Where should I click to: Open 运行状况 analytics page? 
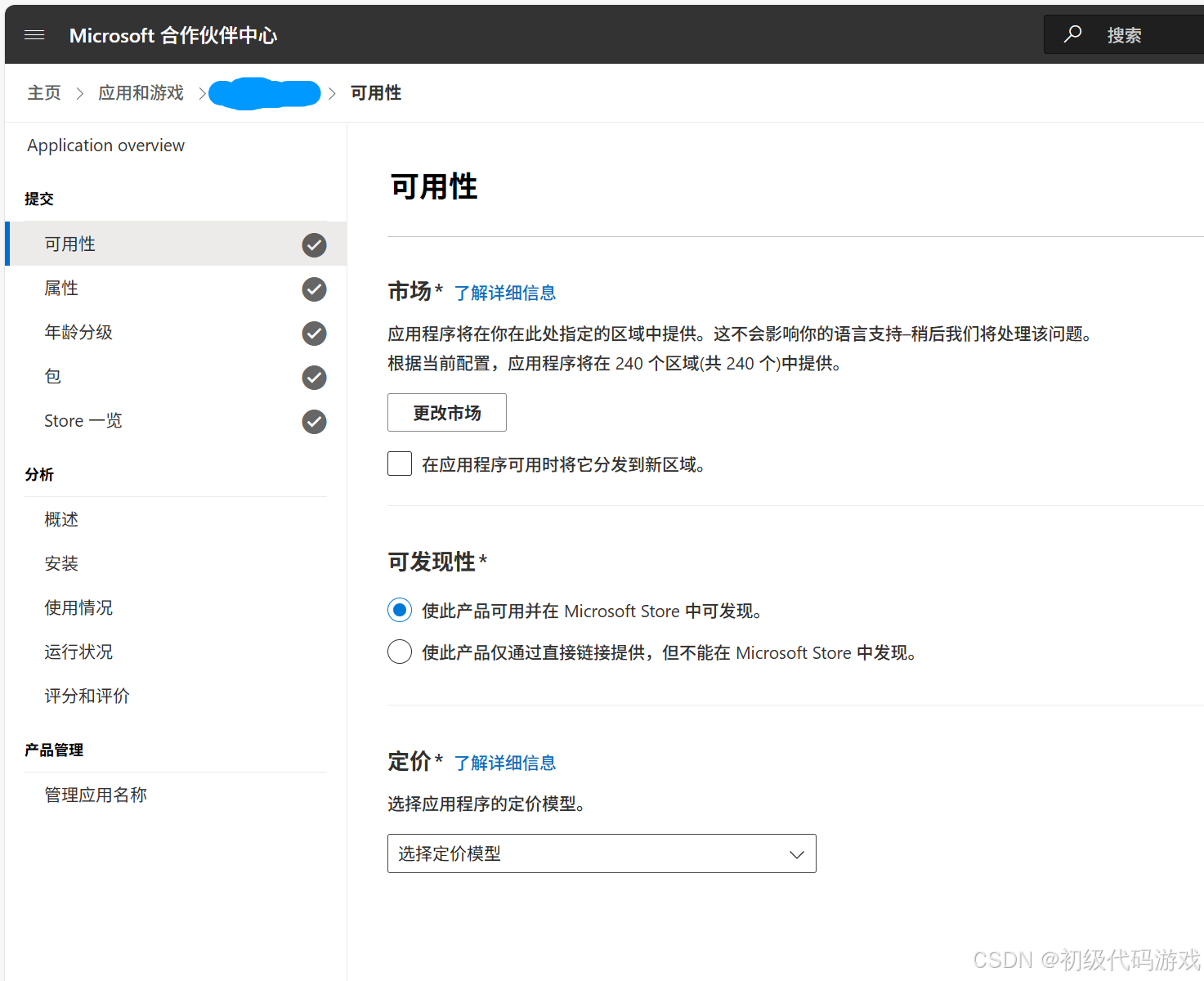pyautogui.click(x=78, y=652)
